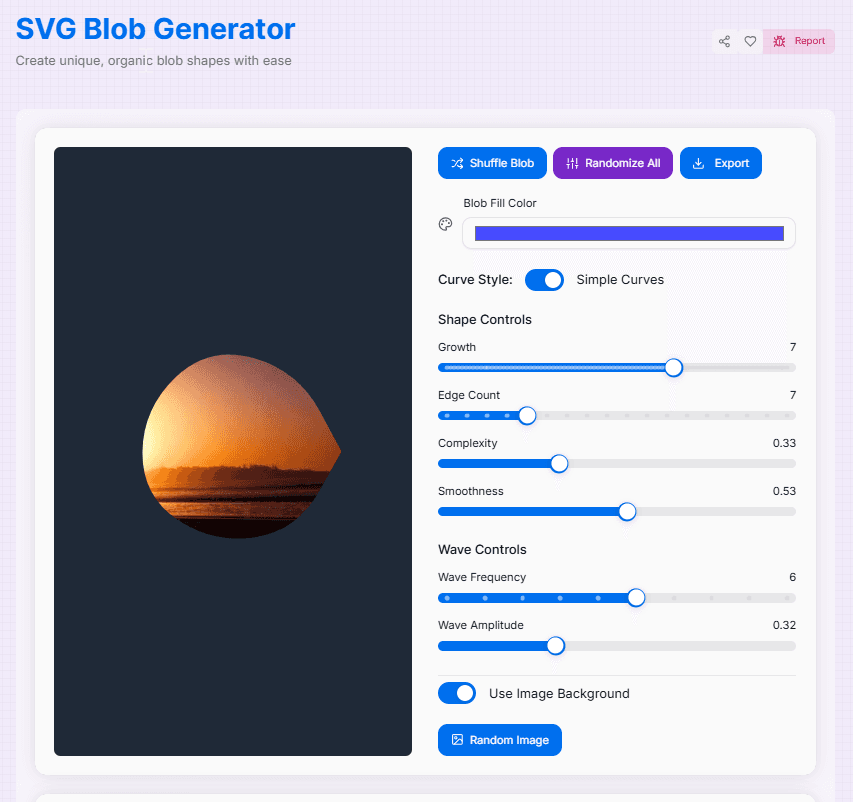
Task: Click the Wave Frequency slider handle
Action: pos(636,597)
